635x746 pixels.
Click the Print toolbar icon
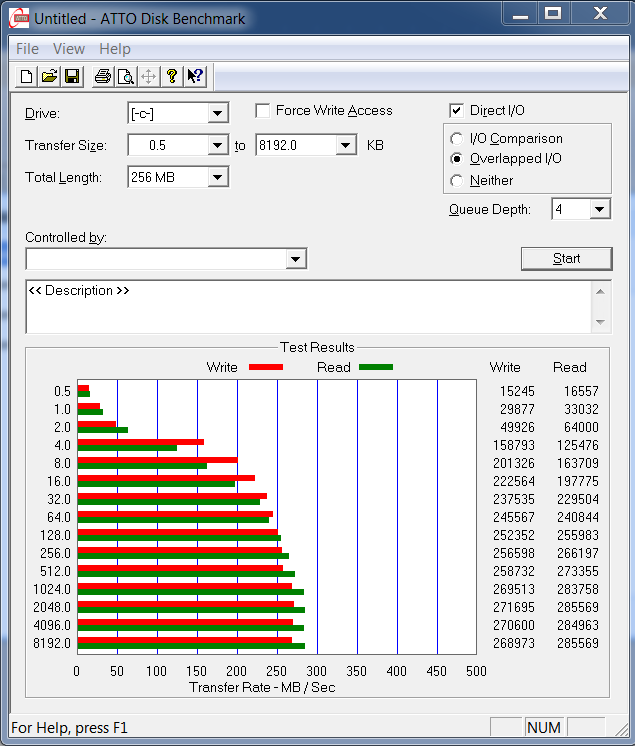[103, 76]
